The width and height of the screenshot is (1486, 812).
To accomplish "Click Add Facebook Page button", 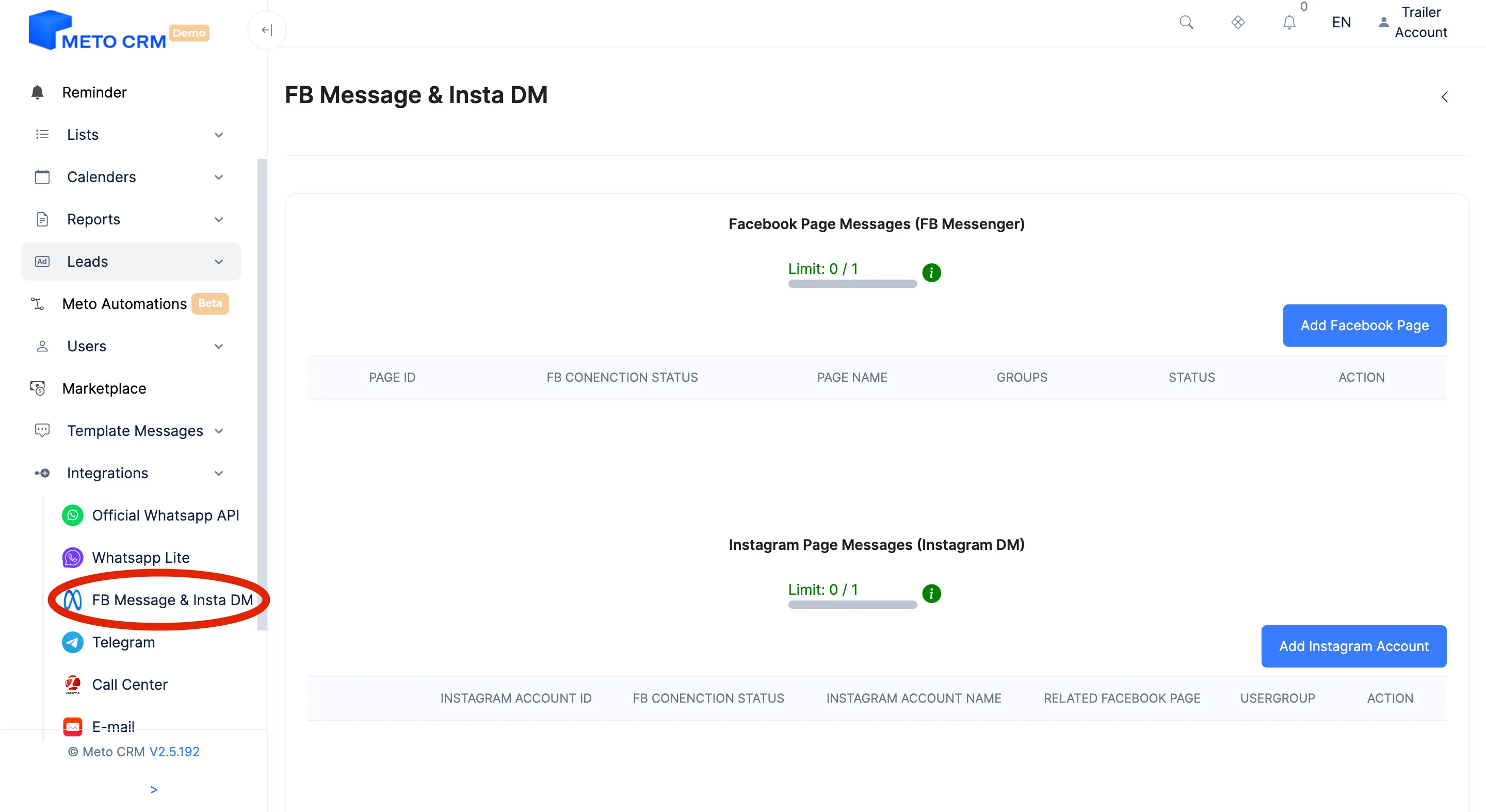I will point(1364,325).
